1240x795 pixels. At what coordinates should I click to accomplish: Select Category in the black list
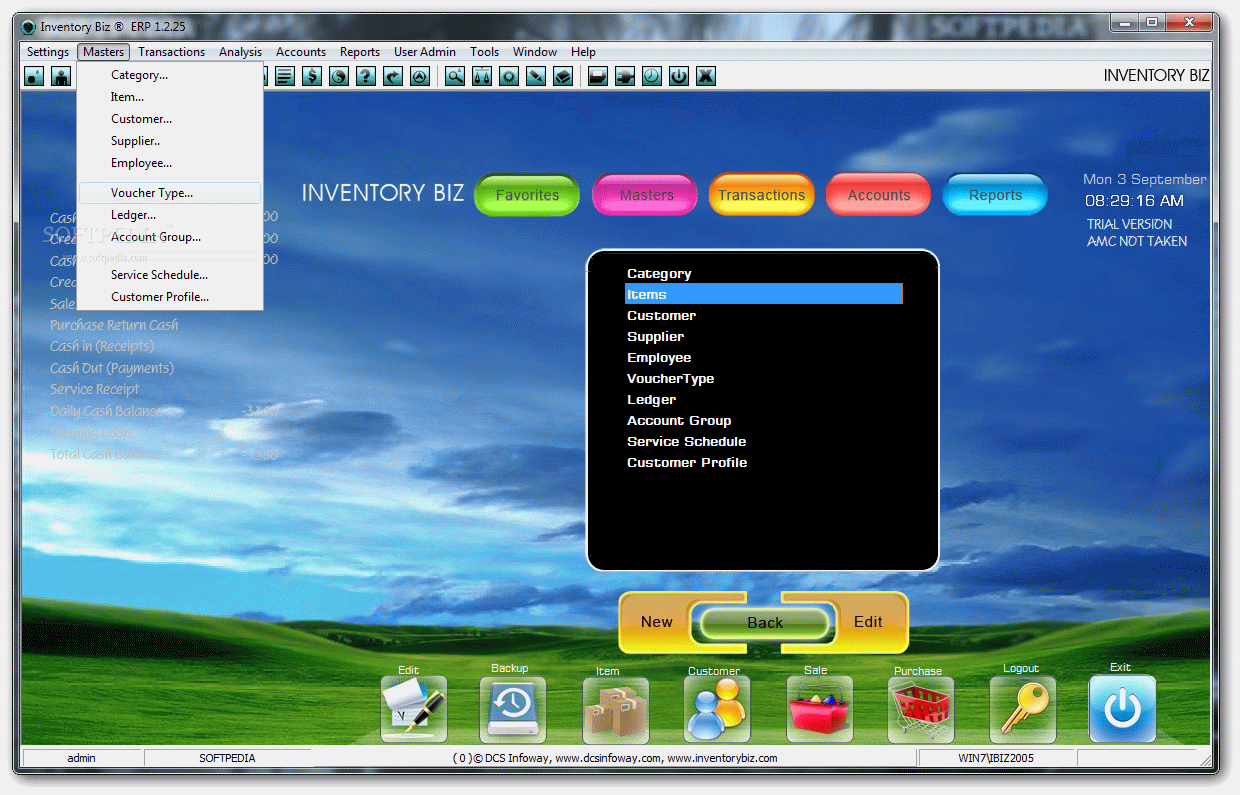[x=659, y=273]
